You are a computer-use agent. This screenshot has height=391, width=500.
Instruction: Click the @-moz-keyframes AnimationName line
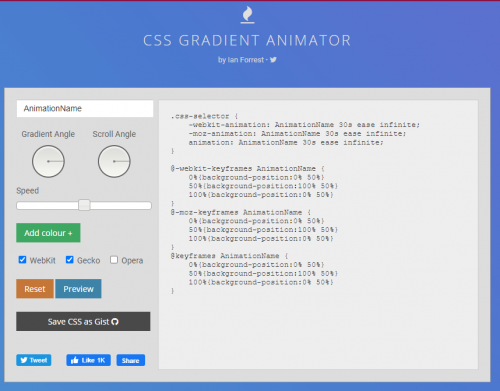241,212
